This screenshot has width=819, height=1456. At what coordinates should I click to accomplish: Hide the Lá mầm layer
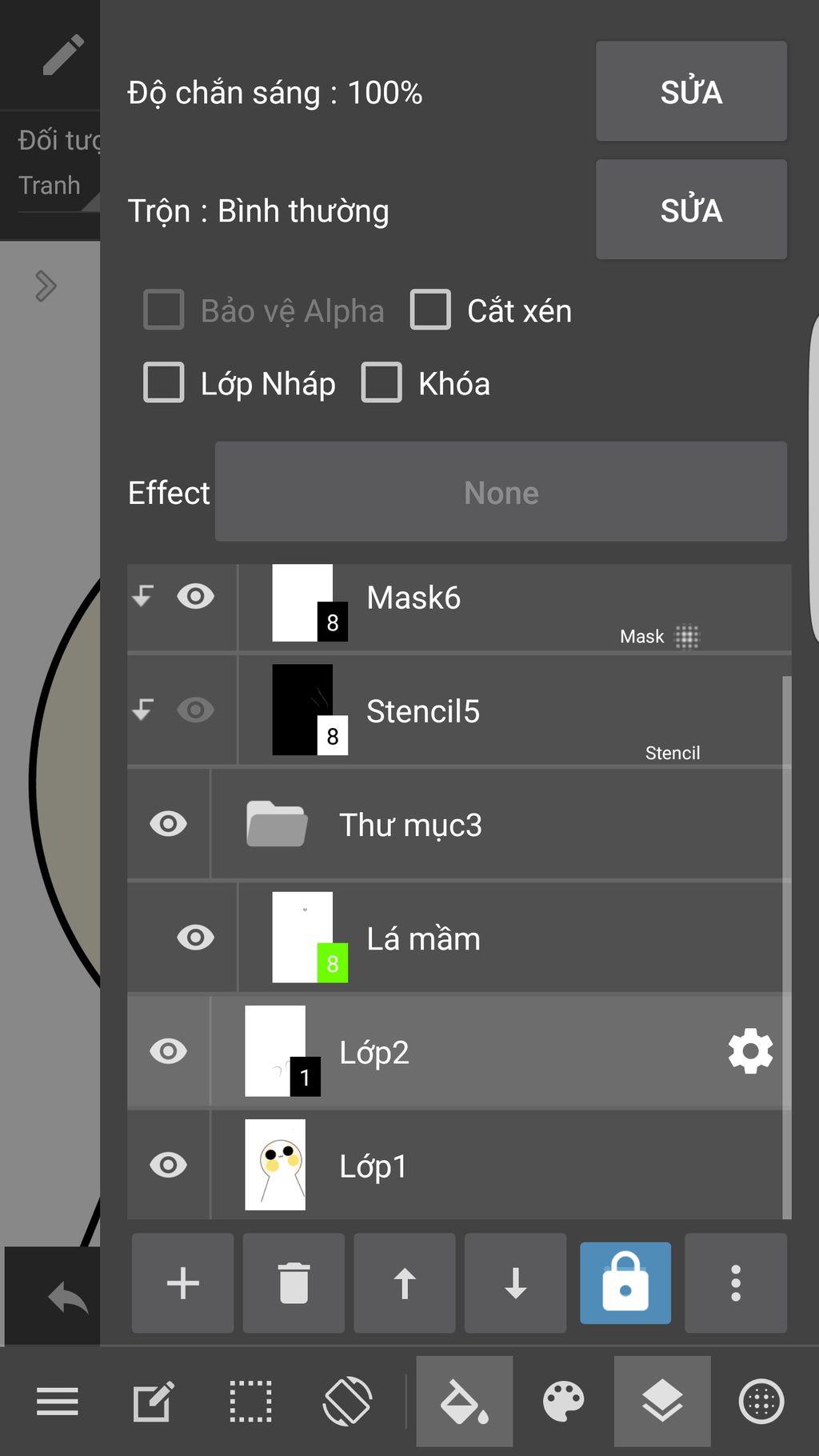coord(195,938)
